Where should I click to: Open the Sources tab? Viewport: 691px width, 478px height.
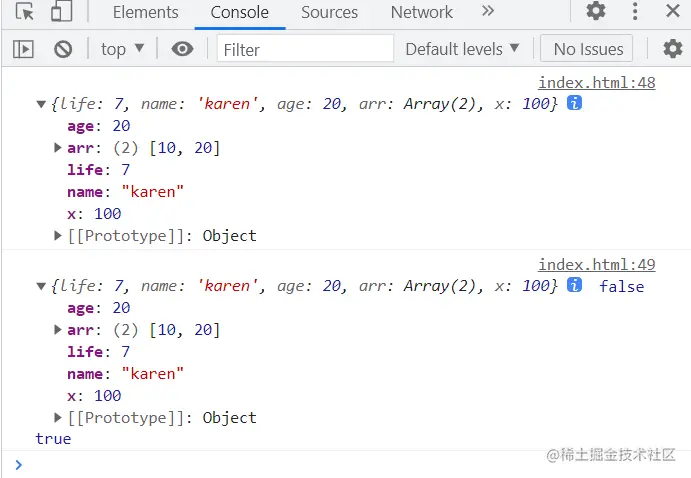[x=329, y=12]
